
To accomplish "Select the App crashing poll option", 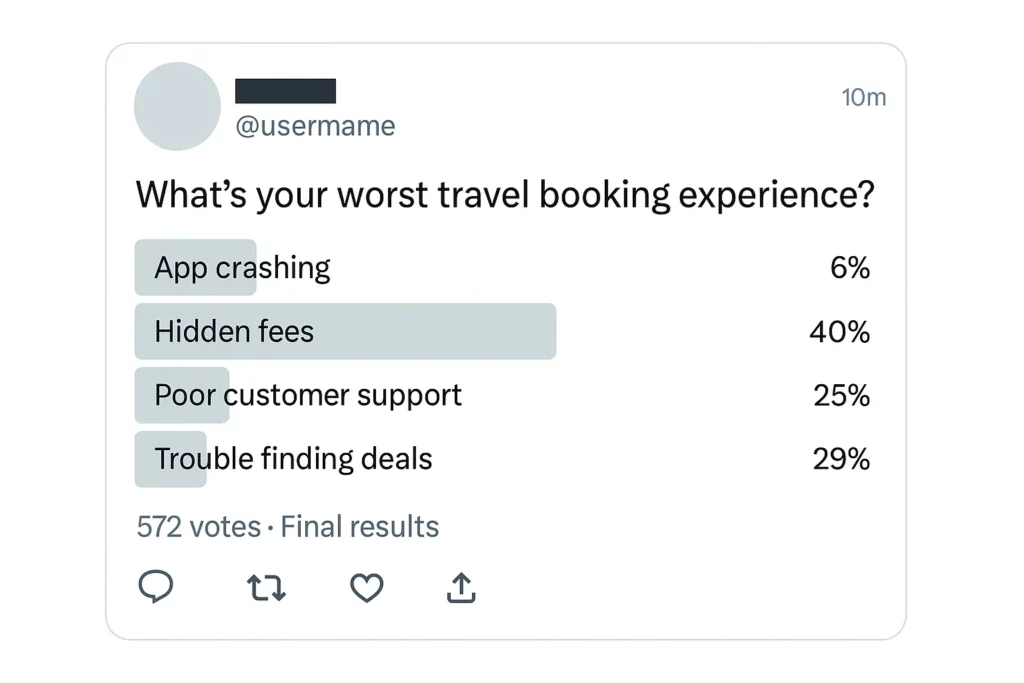I will (x=503, y=267).
